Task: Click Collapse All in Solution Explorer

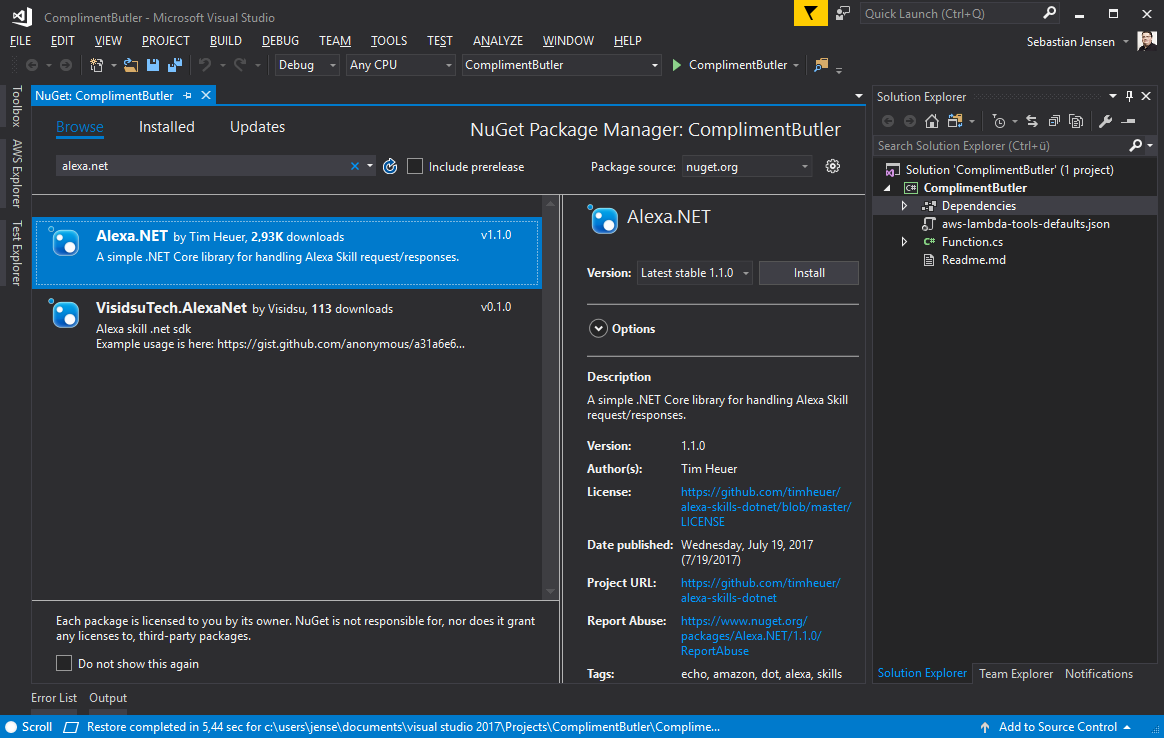Action: click(x=1054, y=121)
